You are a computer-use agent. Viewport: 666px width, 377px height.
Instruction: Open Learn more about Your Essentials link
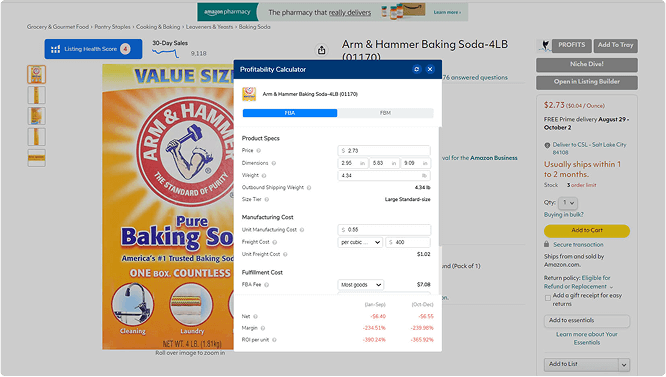click(587, 338)
